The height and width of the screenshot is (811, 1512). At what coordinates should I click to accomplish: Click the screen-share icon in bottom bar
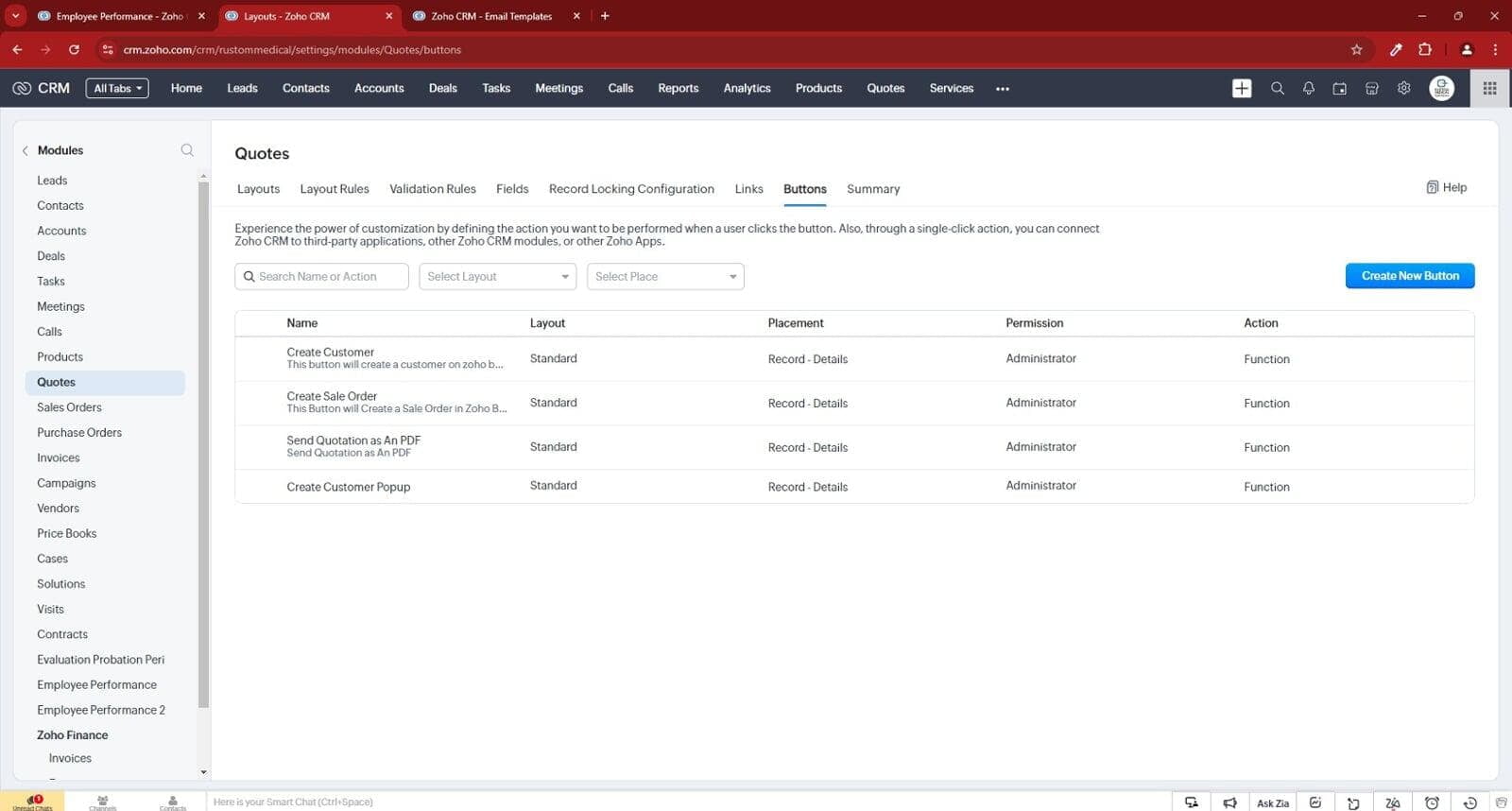point(1192,802)
